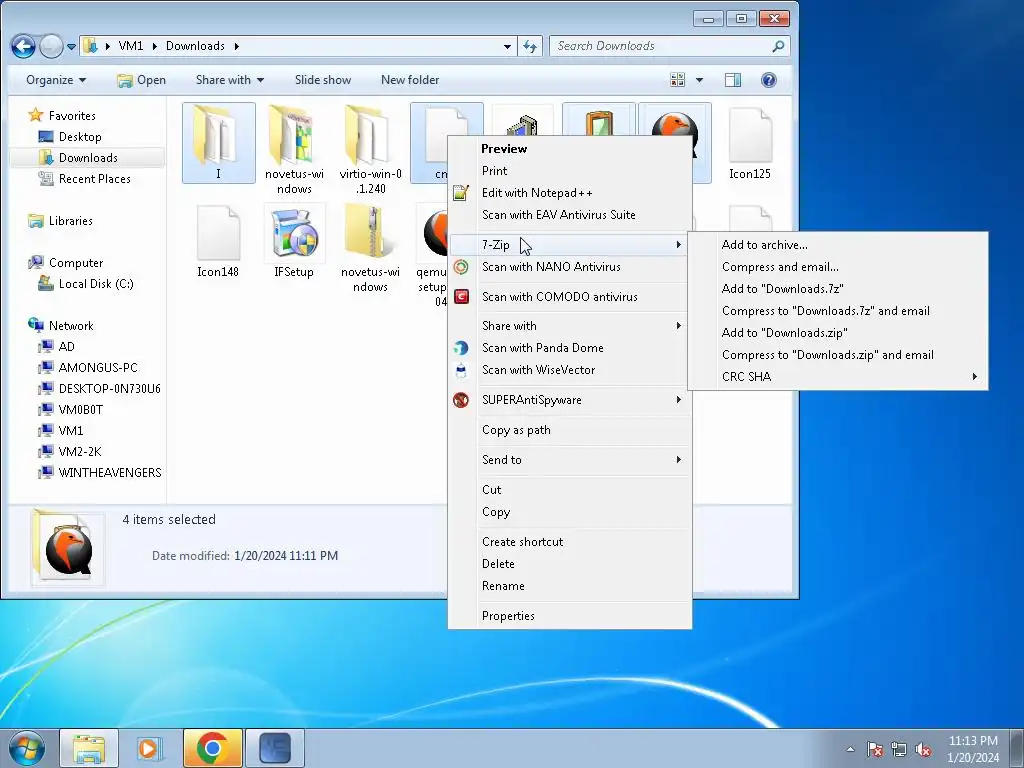Expand the SUPERAntiSpyware submenu
The width and height of the screenshot is (1024, 768).
pyautogui.click(x=569, y=400)
